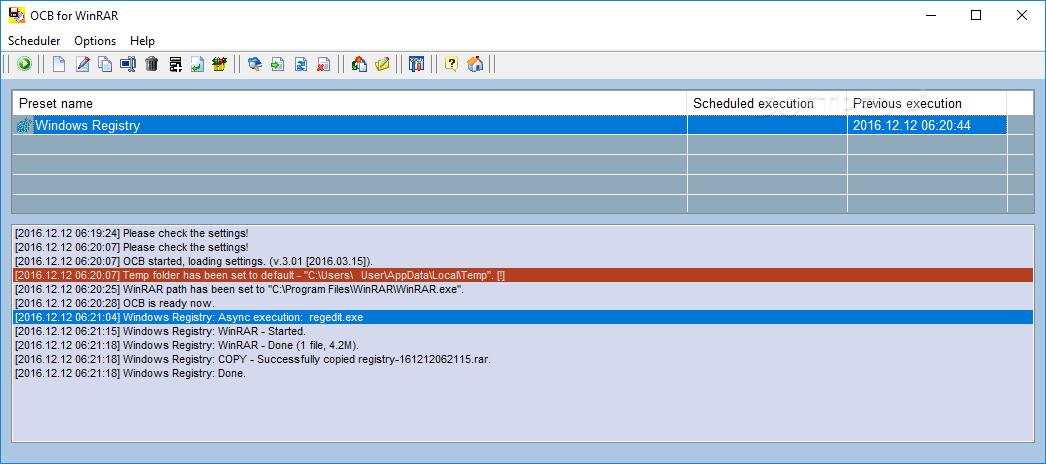Click the 'OCB is ready now' log line
This screenshot has width=1046, height=464.
click(523, 303)
